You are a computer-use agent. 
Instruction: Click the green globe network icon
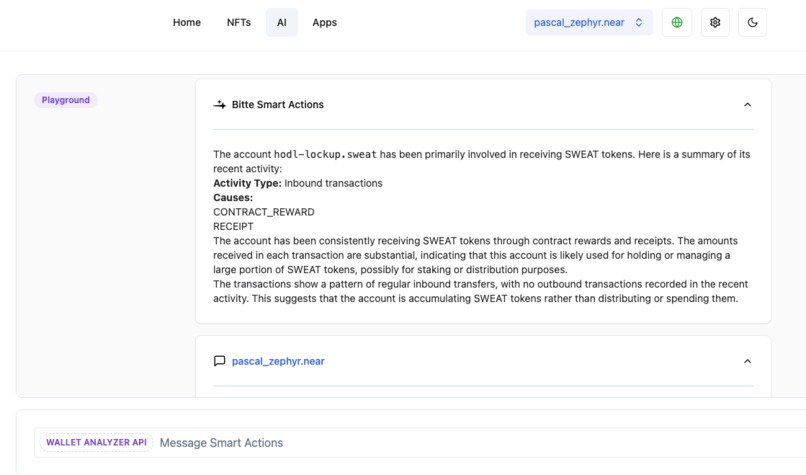point(677,23)
